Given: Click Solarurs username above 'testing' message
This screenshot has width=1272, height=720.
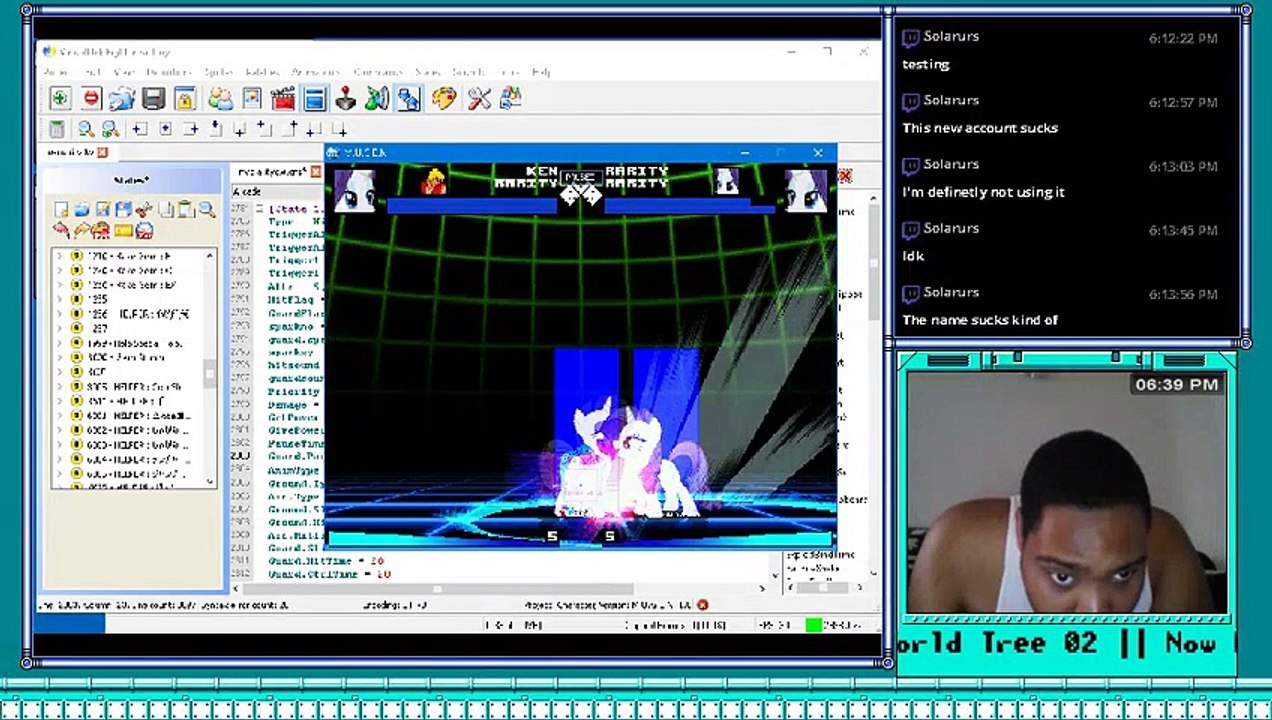Looking at the screenshot, I should coord(951,36).
